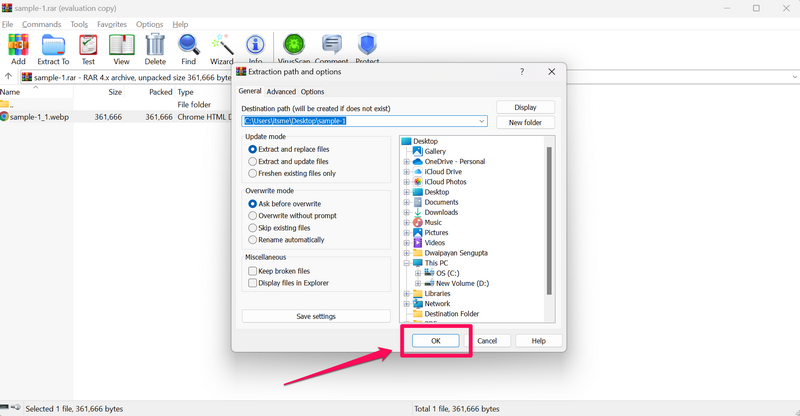Click the folder tree vertical scrollbar
800x416 pixels.
pyautogui.click(x=549, y=221)
